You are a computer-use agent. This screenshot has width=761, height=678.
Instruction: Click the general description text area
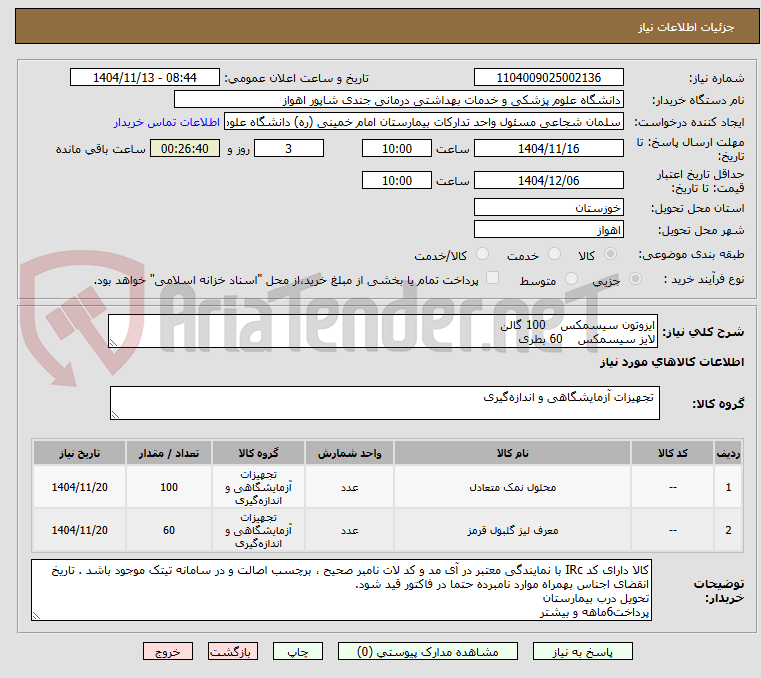pyautogui.click(x=383, y=331)
